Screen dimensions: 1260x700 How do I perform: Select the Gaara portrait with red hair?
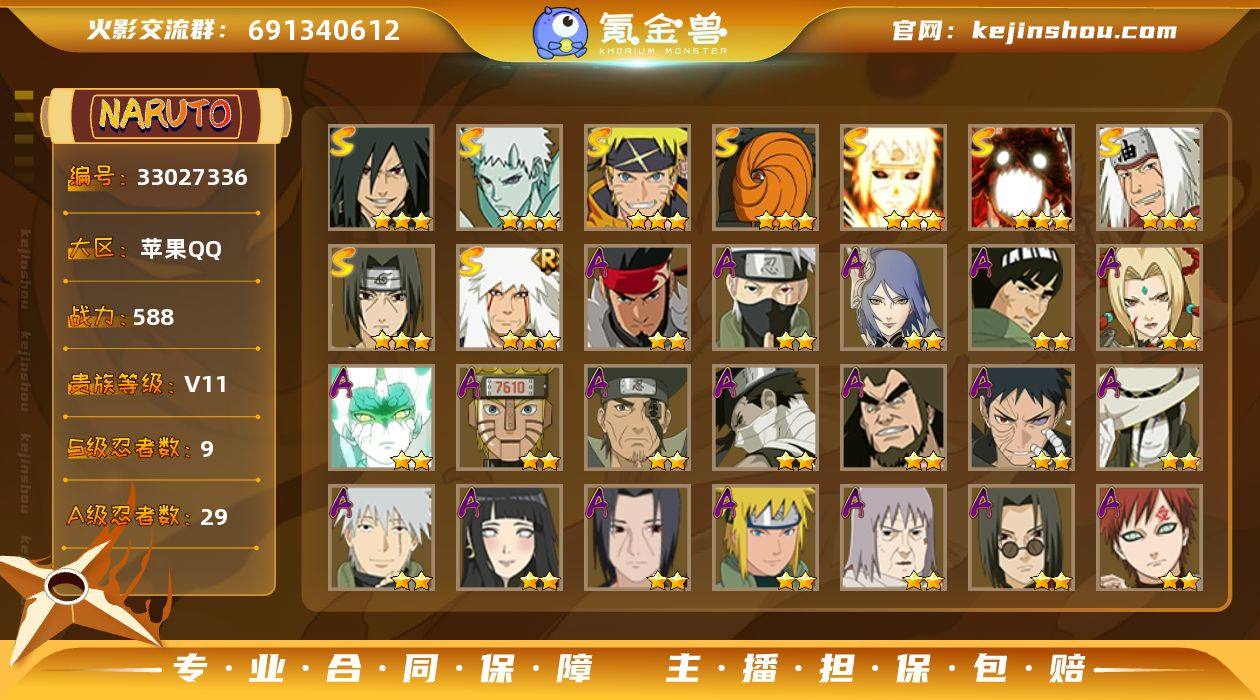[1149, 537]
